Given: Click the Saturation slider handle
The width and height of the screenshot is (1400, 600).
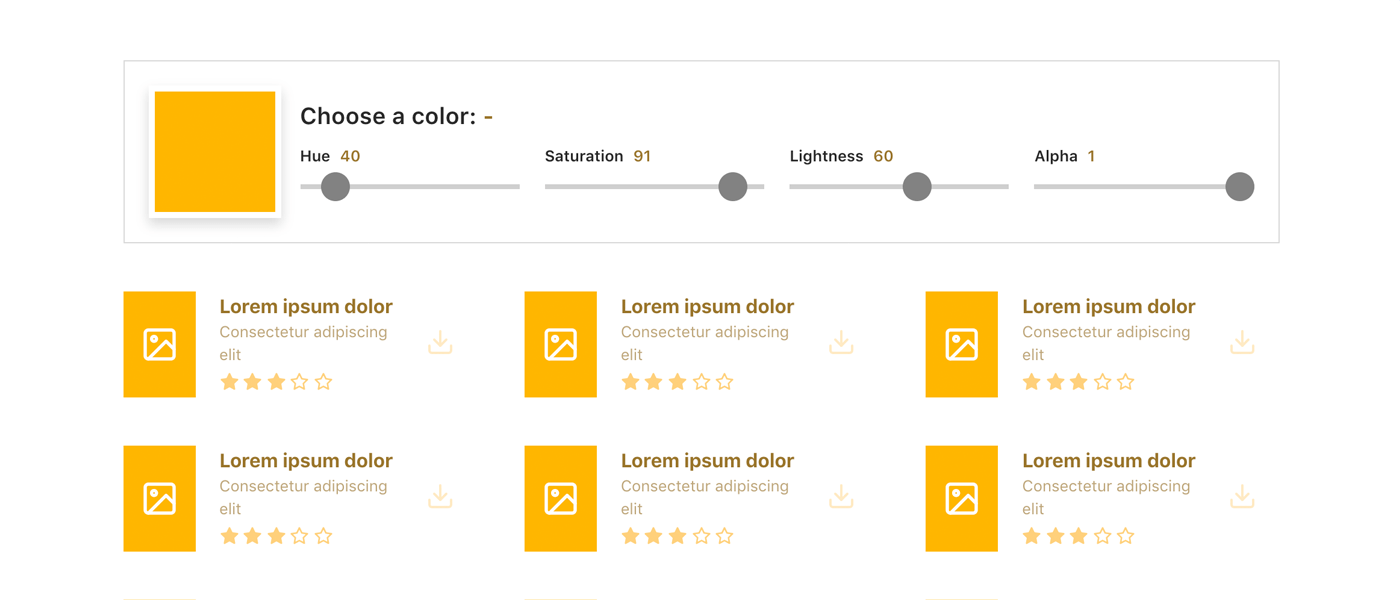Looking at the screenshot, I should [733, 186].
